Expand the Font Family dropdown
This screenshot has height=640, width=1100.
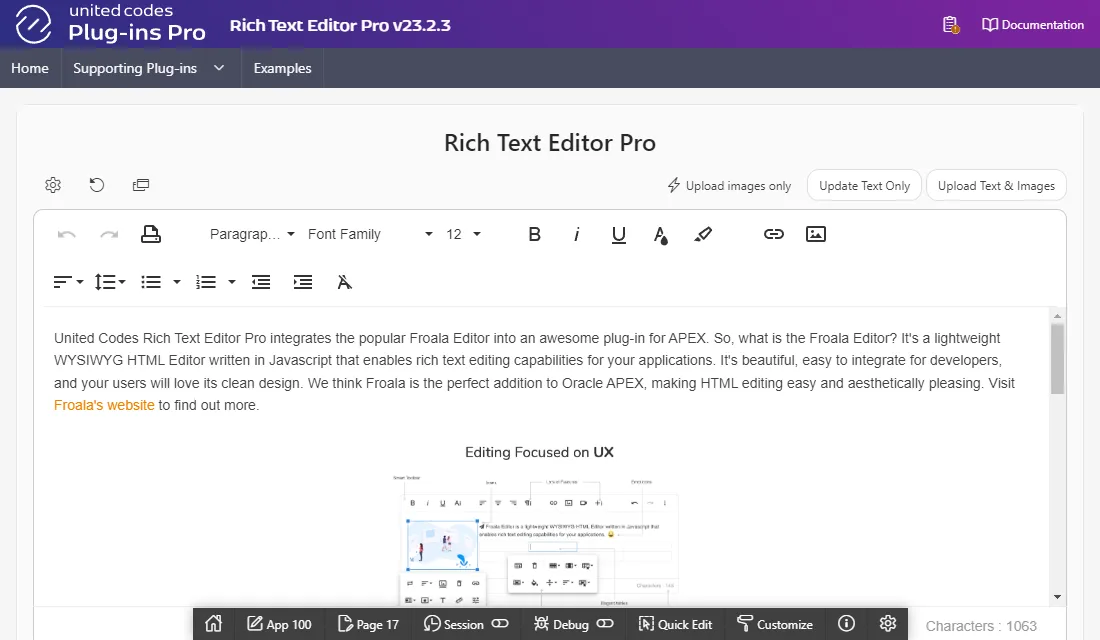coord(370,234)
